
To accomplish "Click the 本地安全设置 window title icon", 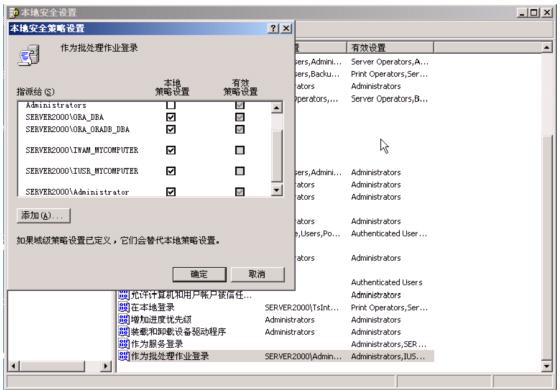I will [14, 12].
